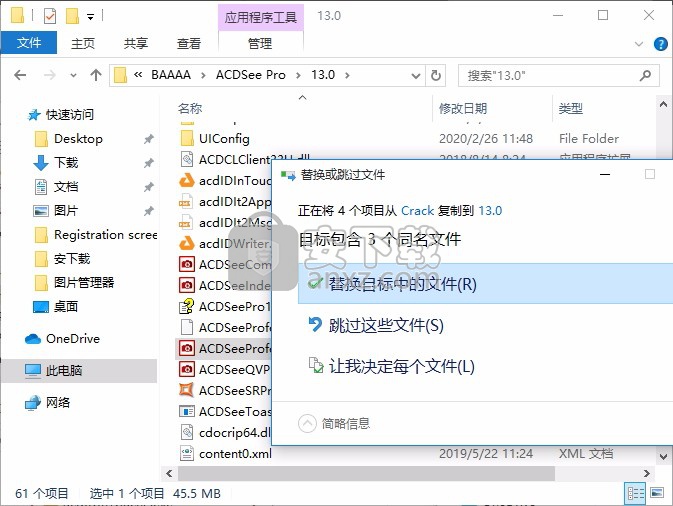Viewport: 673px width, 506px height.
Task: Click the magnifier search icon
Action: click(645, 76)
